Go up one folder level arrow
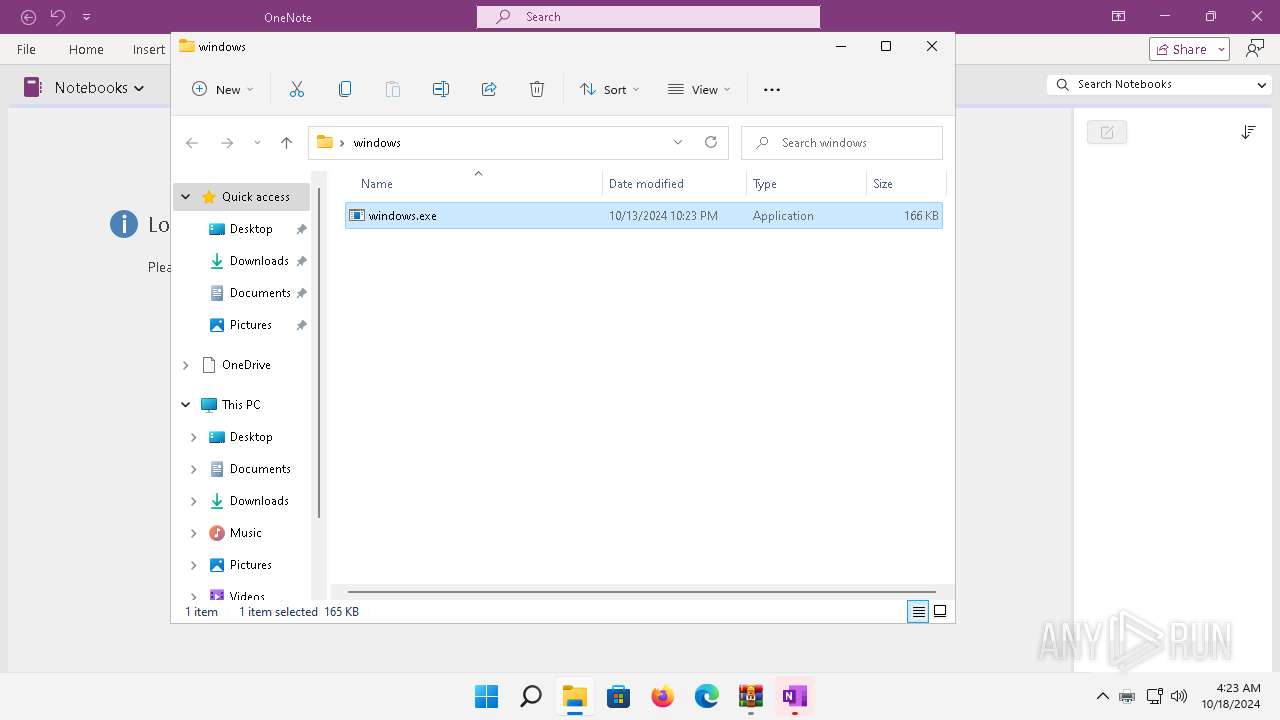This screenshot has height=720, width=1280. pos(286,143)
